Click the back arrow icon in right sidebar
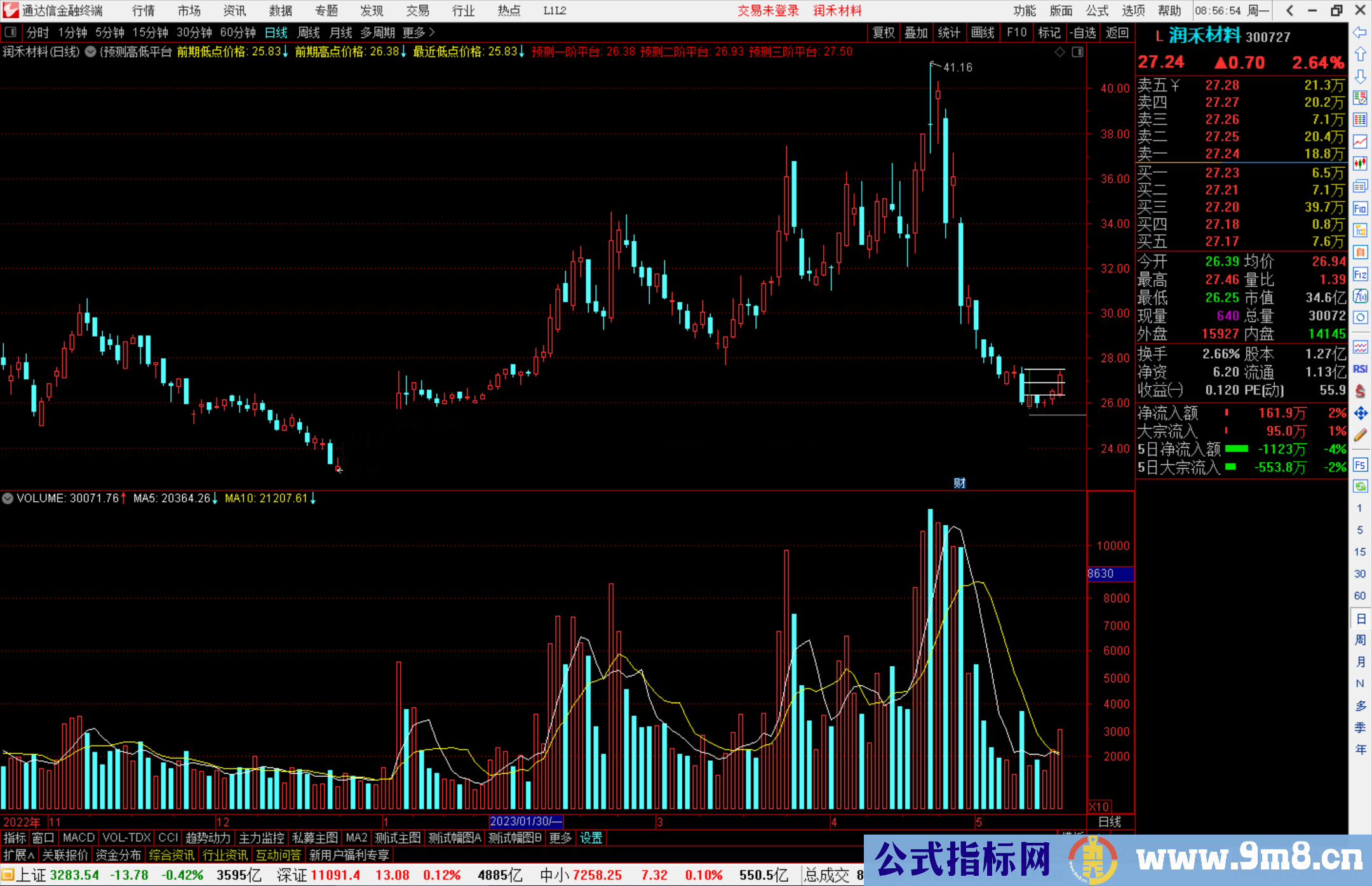1372x886 pixels. click(x=1360, y=32)
